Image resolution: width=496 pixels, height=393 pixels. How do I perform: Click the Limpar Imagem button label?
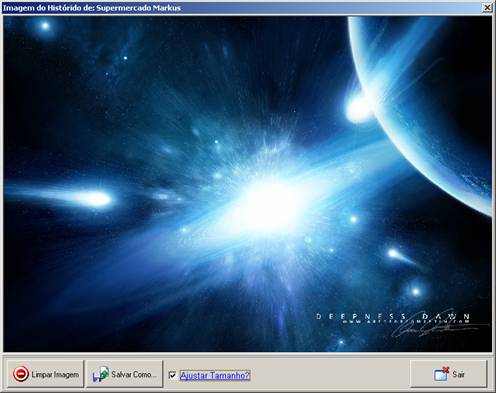[55, 374]
